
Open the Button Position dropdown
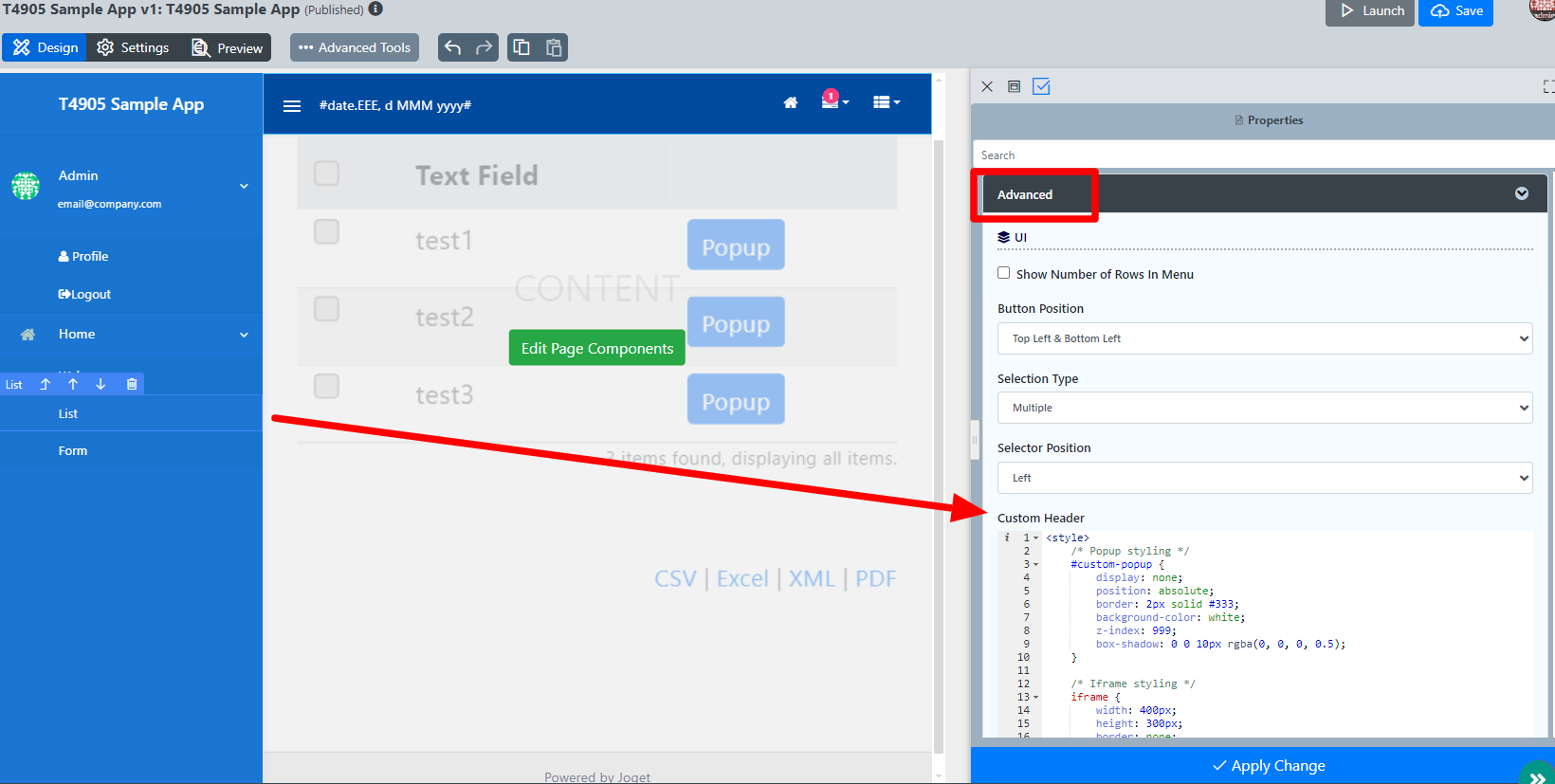tap(1264, 338)
